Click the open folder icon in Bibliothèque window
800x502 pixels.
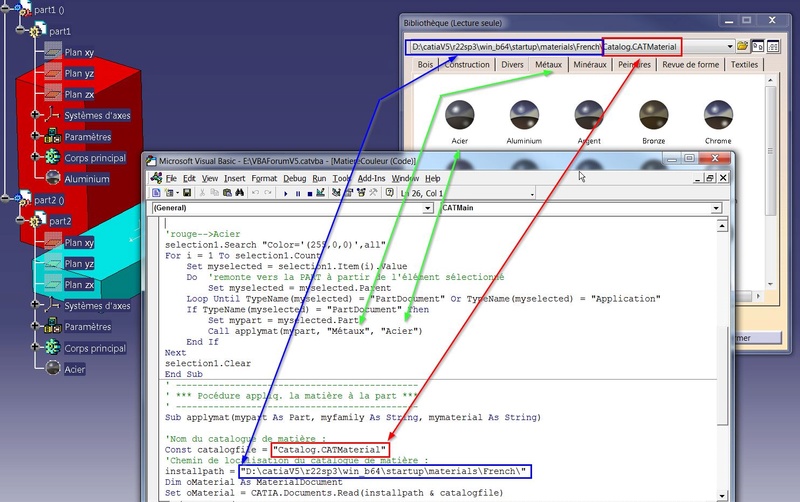[742, 46]
